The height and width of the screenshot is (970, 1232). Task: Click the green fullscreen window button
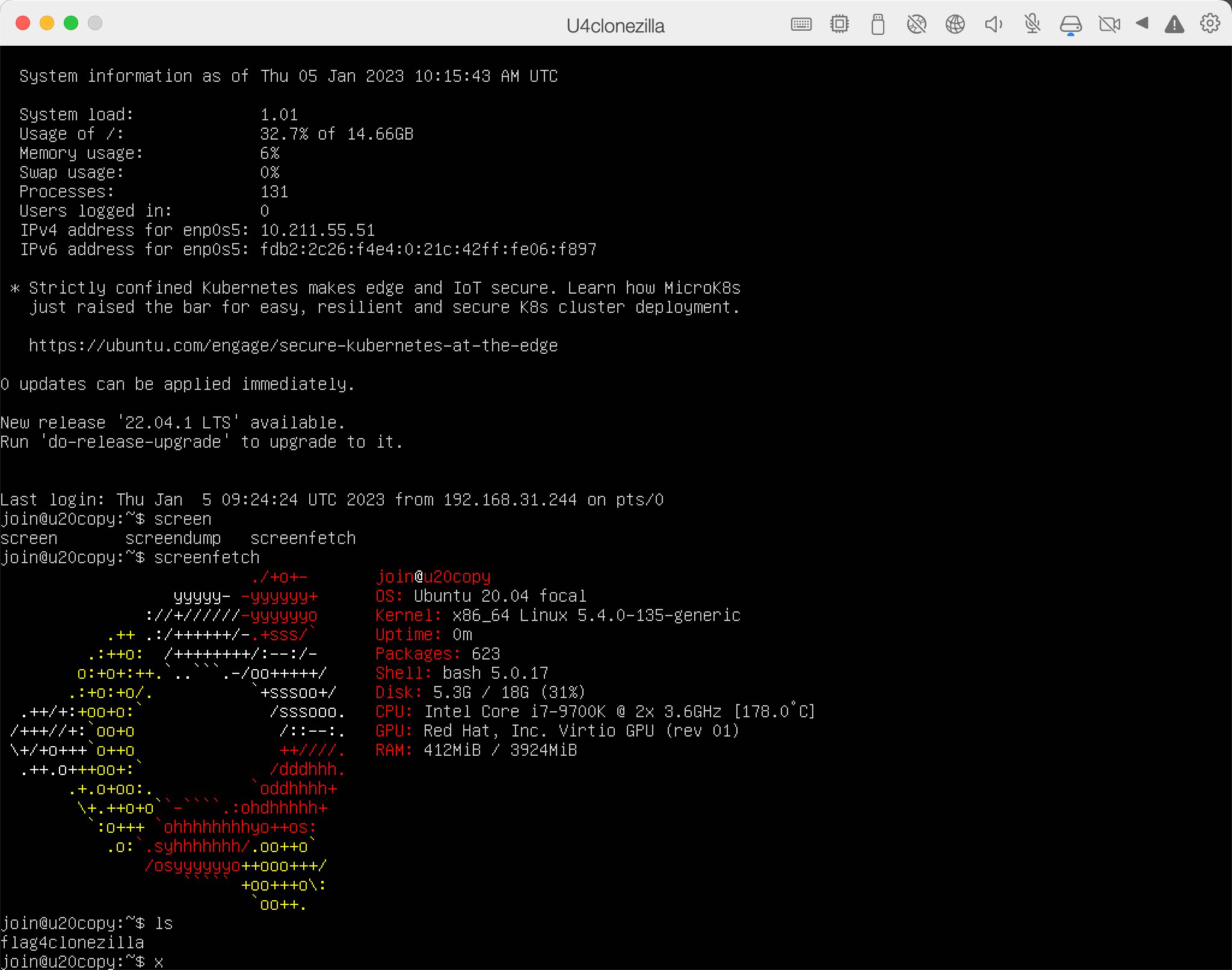pos(71,23)
